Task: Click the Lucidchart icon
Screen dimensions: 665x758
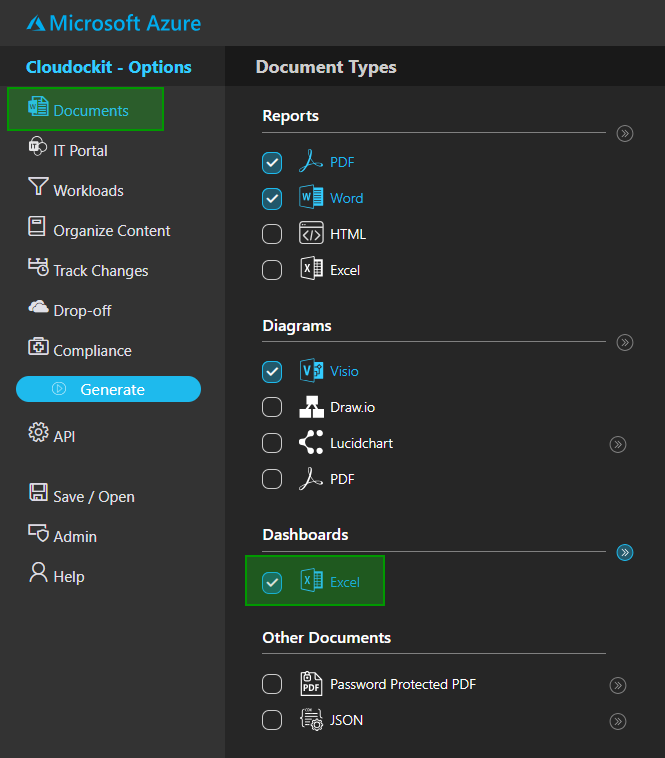Action: coord(311,443)
